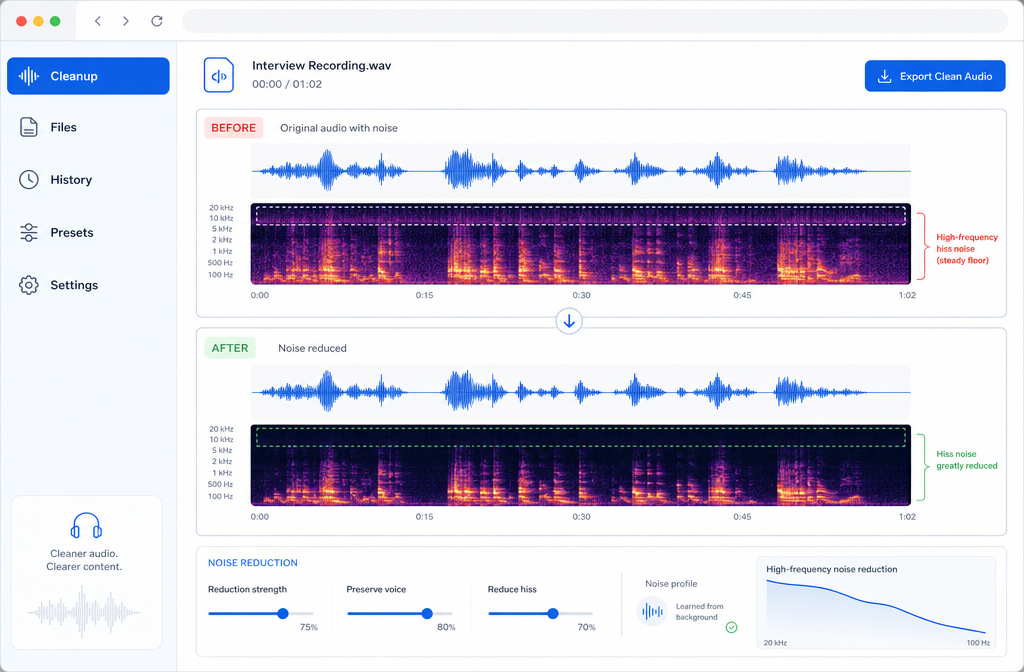Screen dimensions: 1024x672
Task: Click the 0:15 marker under Before spectrogram
Action: click(x=424, y=295)
